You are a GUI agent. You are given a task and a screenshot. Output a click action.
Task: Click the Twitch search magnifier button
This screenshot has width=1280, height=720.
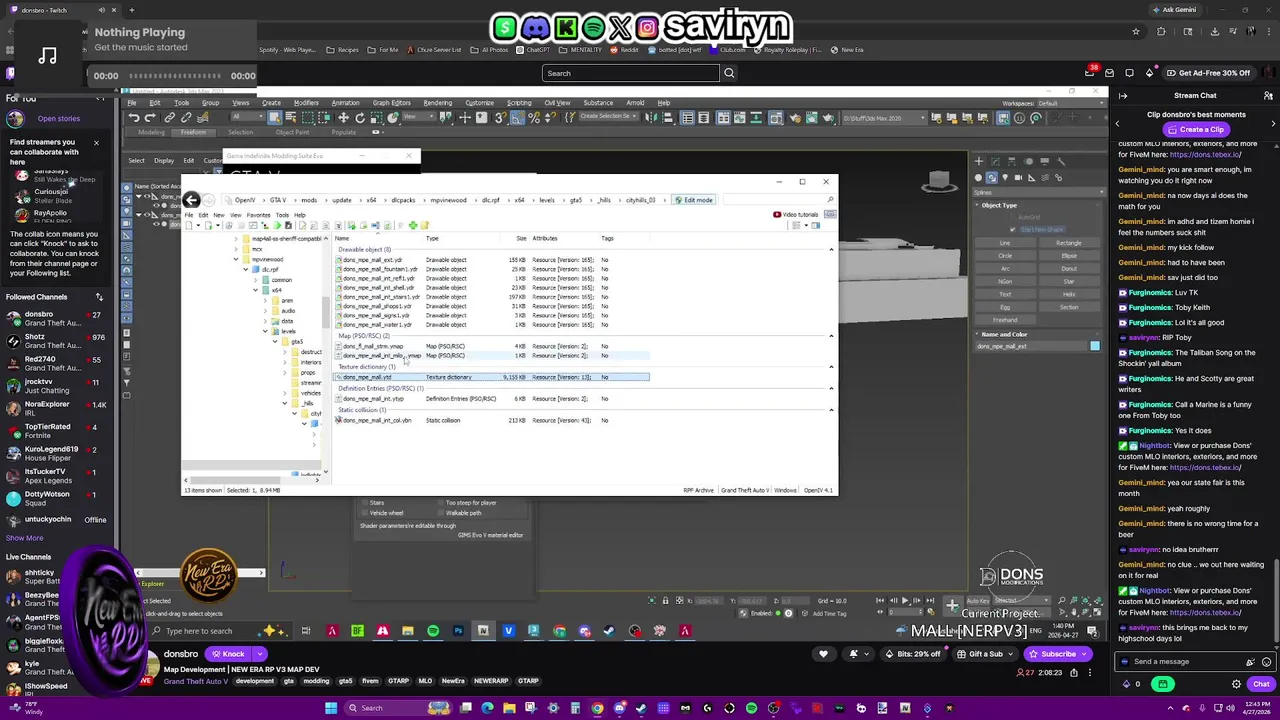[x=729, y=73]
